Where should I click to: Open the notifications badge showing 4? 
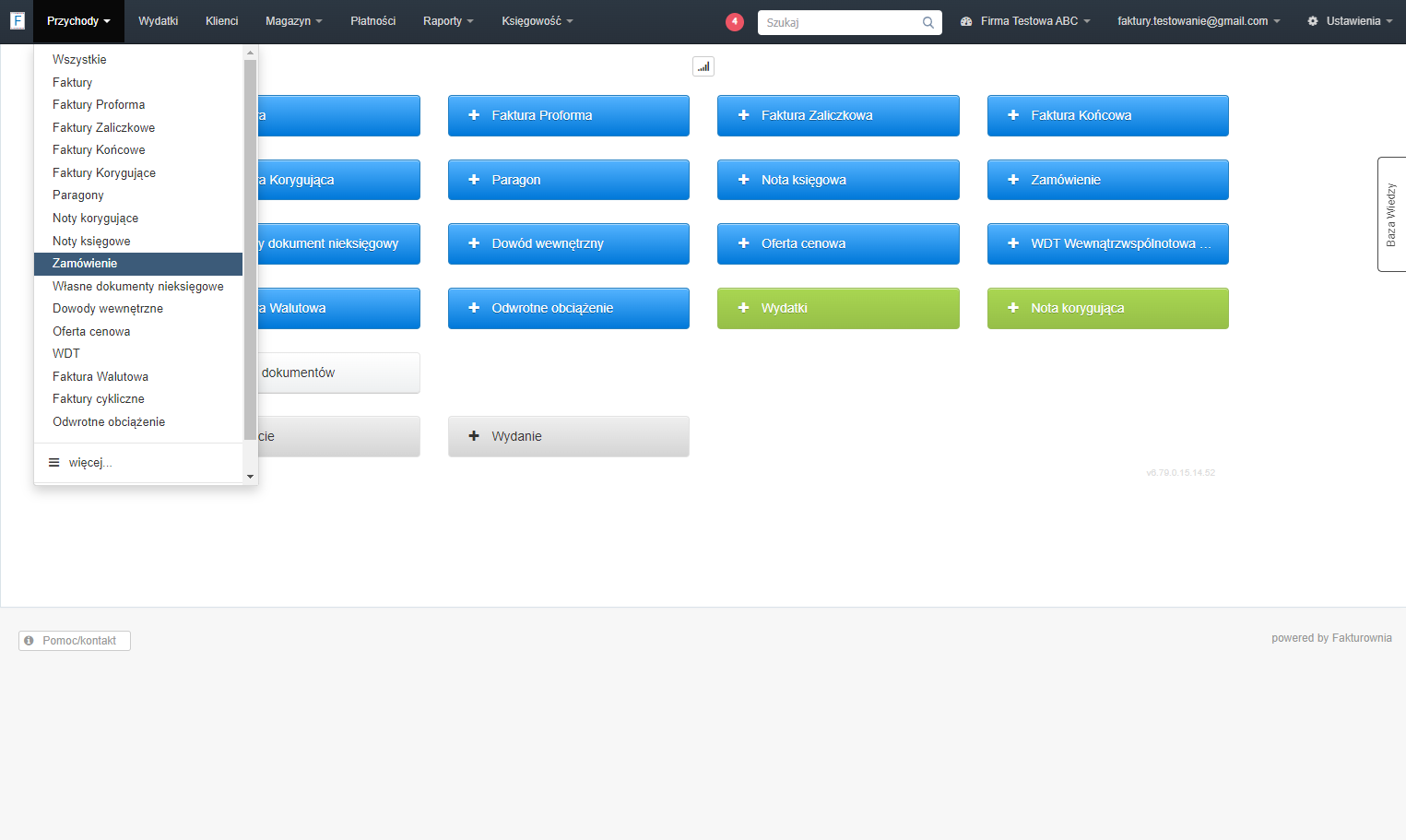pos(735,22)
